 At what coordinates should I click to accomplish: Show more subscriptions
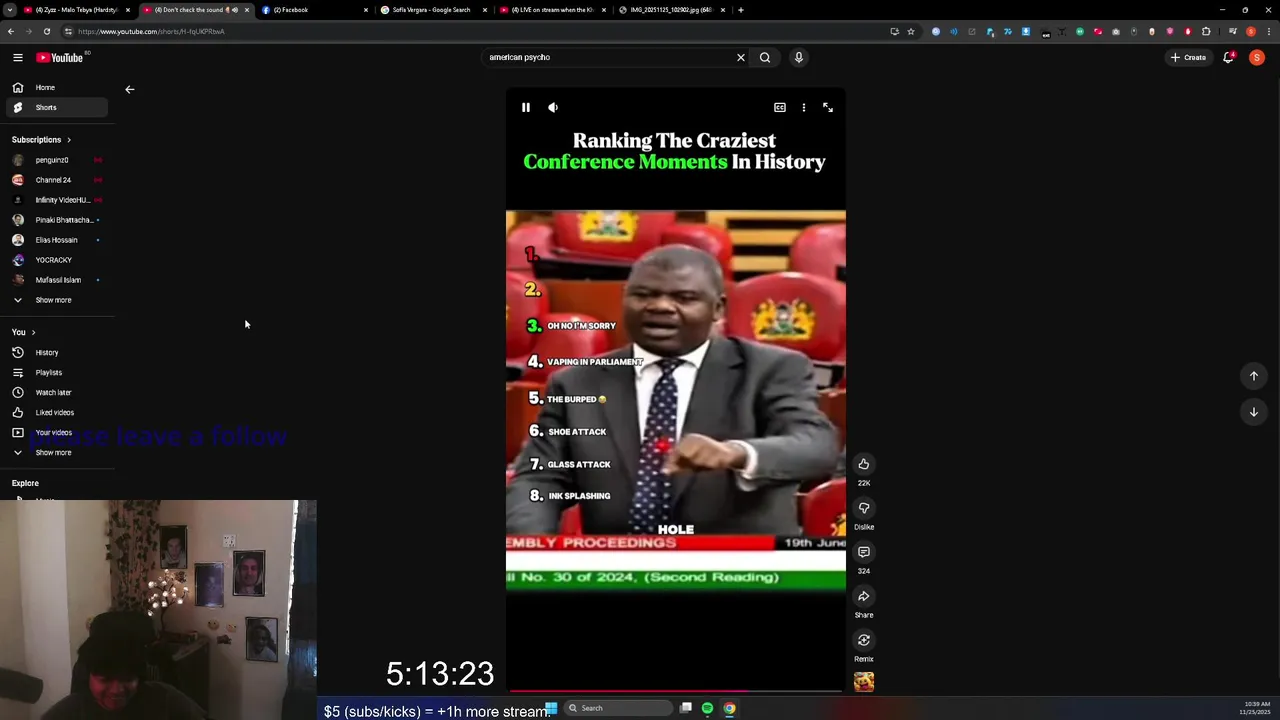(x=56, y=300)
